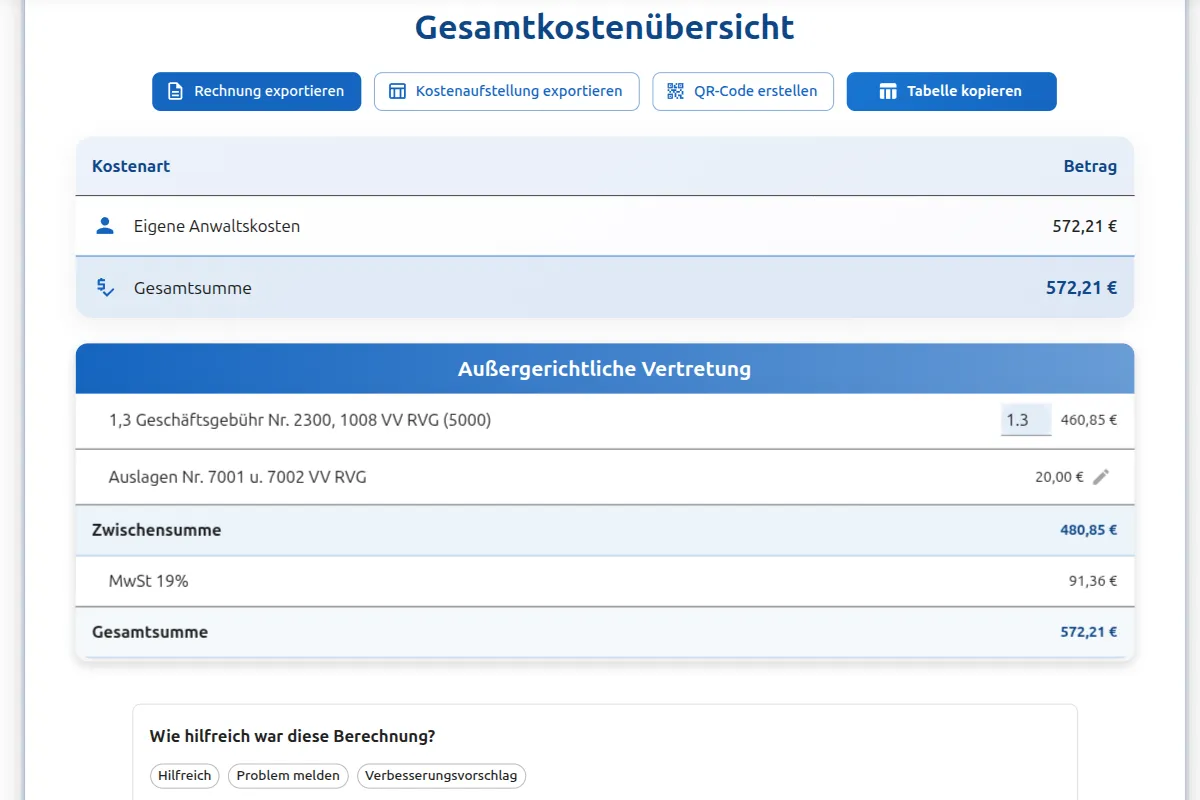Screen dimensions: 1200x800
Task: Submit feedback via Verbesserungsvorschlag
Action: click(x=441, y=775)
